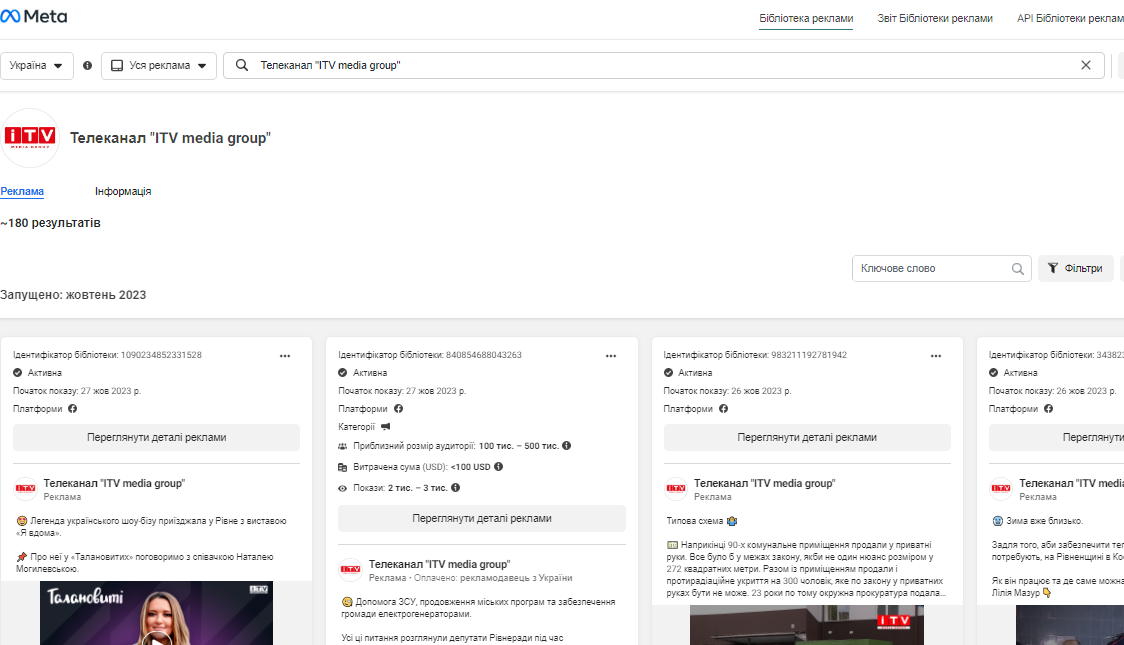Viewport: 1124px width, 645px height.
Task: Click the megaphone category icon next to Категорії
Action: point(386,426)
